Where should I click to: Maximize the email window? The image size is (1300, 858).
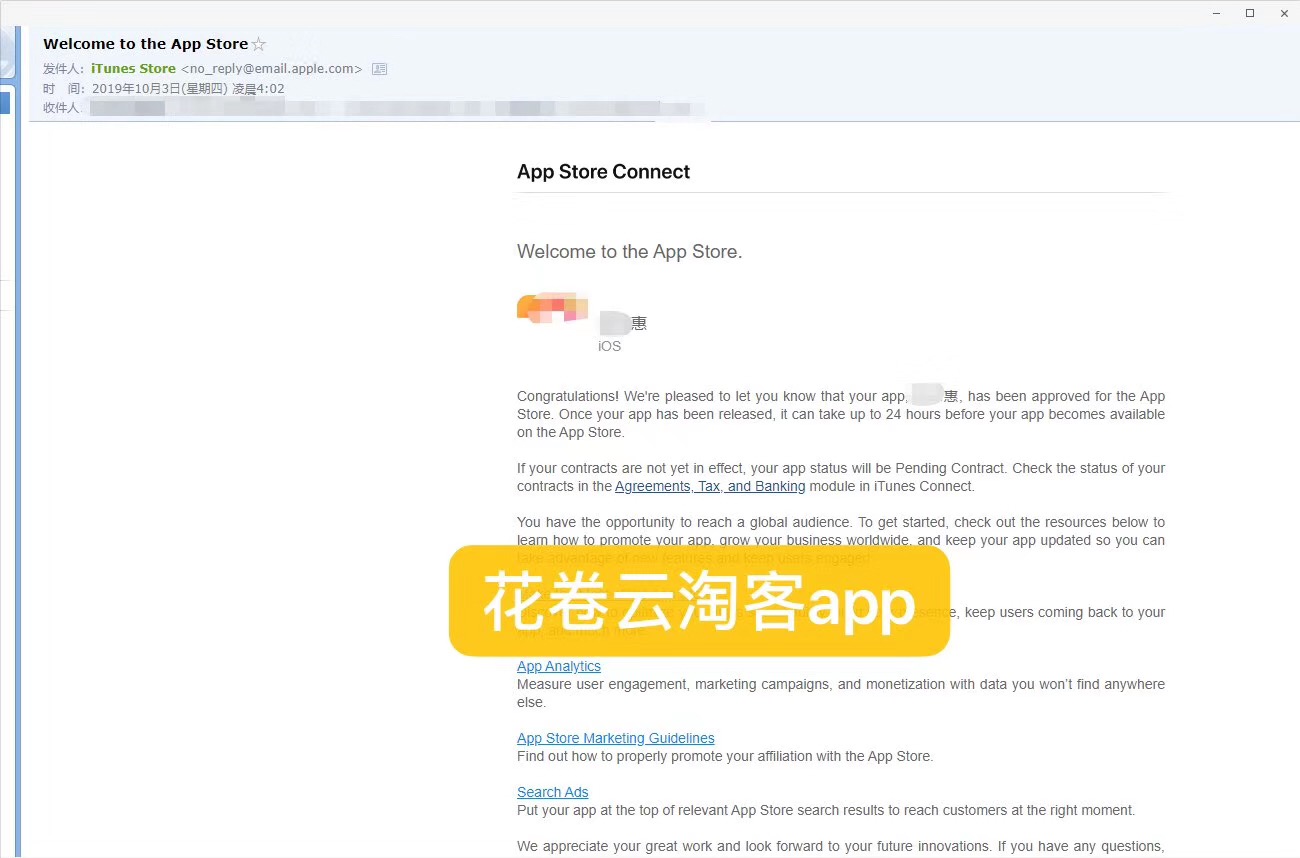coord(1250,13)
